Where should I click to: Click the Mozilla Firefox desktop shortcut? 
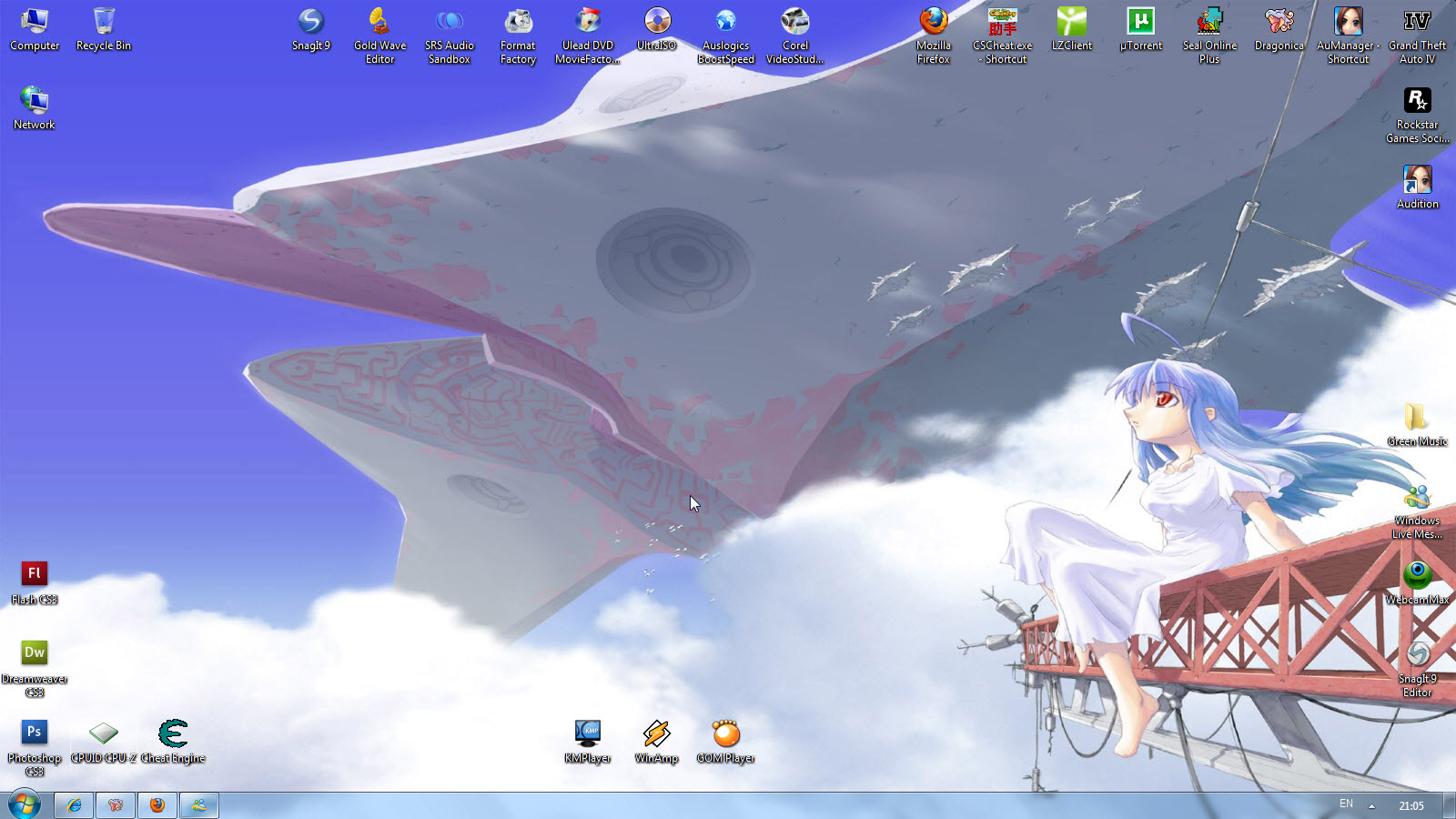[x=934, y=35]
